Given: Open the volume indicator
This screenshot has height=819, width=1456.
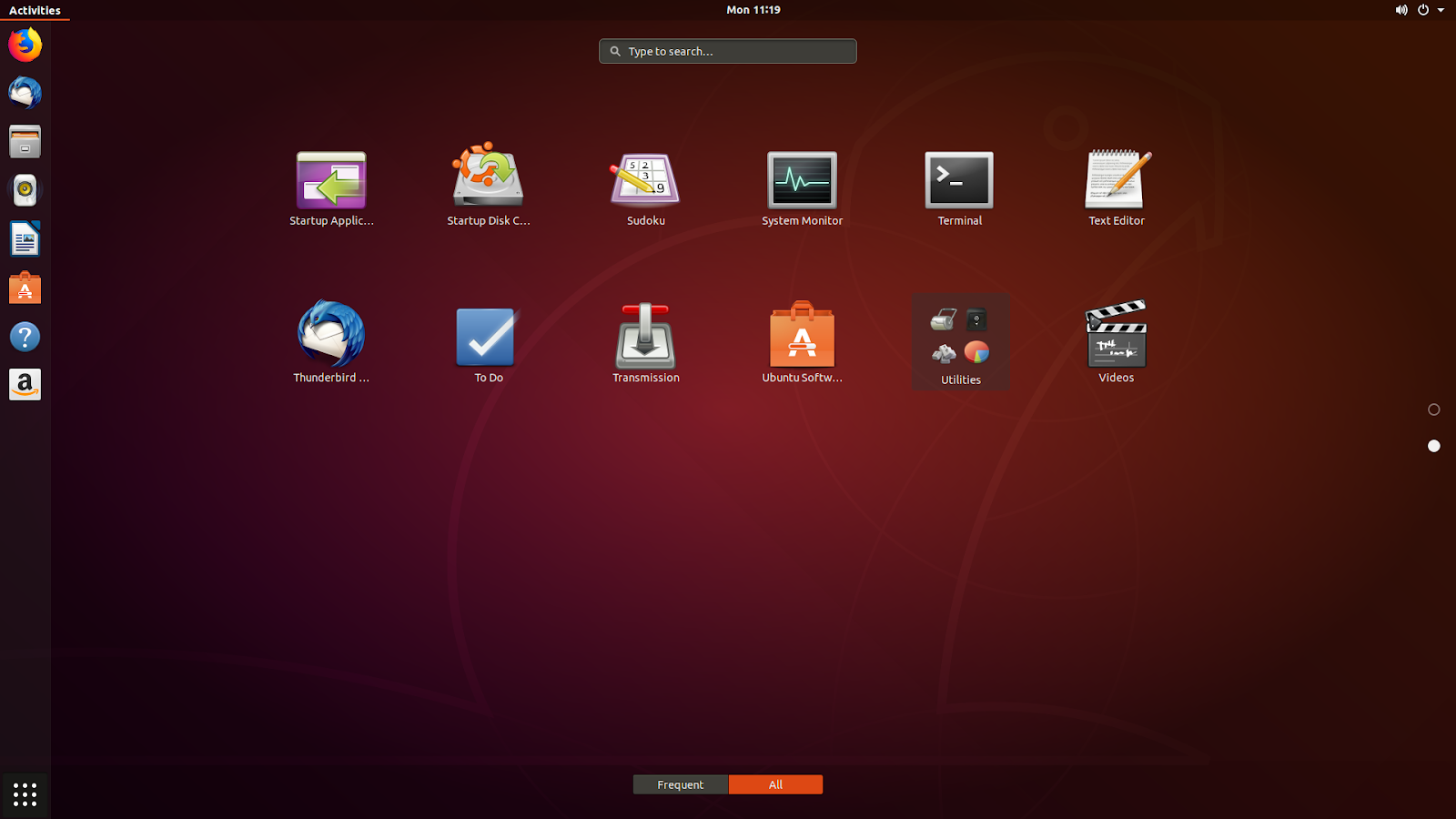Looking at the screenshot, I should tap(1401, 10).
